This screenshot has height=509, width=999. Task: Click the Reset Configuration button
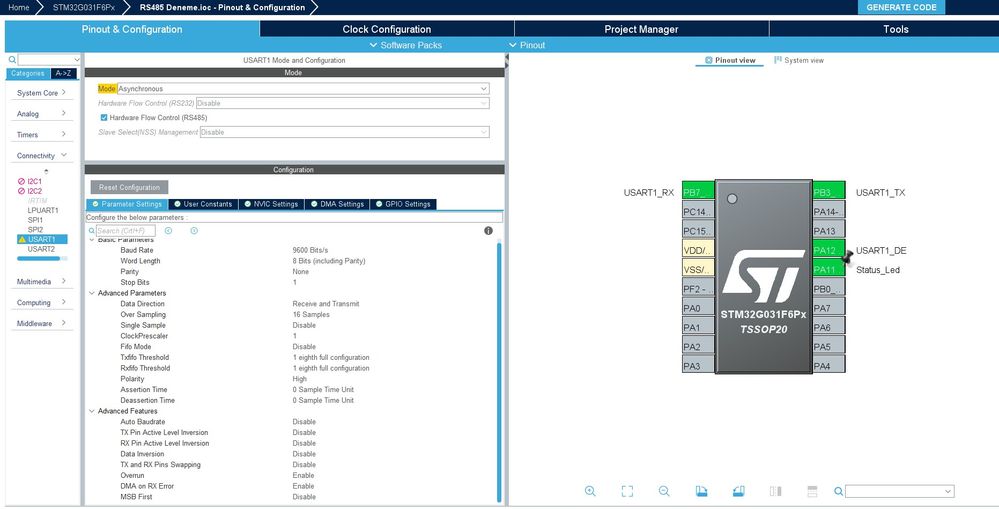(129, 187)
